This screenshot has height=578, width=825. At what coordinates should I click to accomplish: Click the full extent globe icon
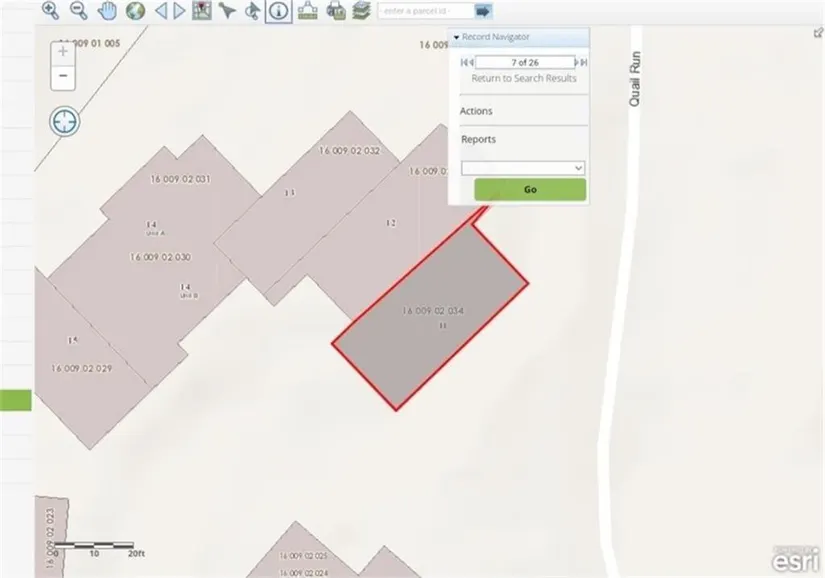135,11
